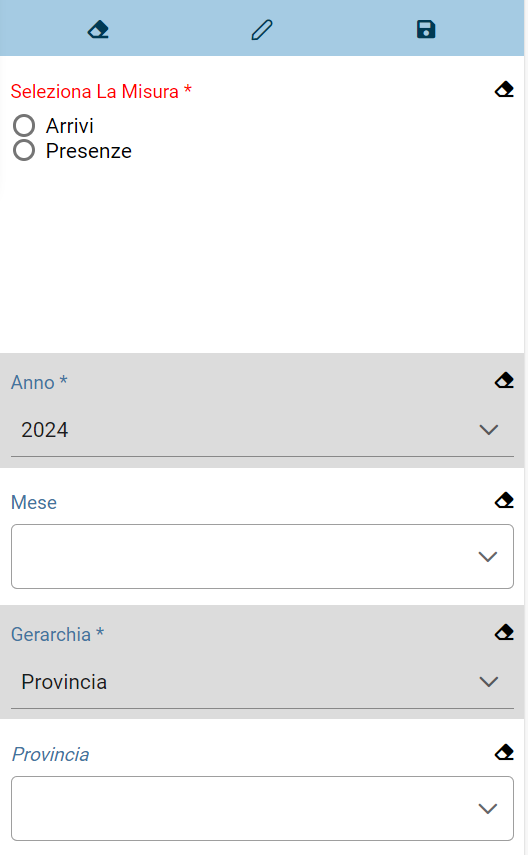Expand the Anno dropdown chevron
The height and width of the screenshot is (855, 528).
[x=488, y=430]
